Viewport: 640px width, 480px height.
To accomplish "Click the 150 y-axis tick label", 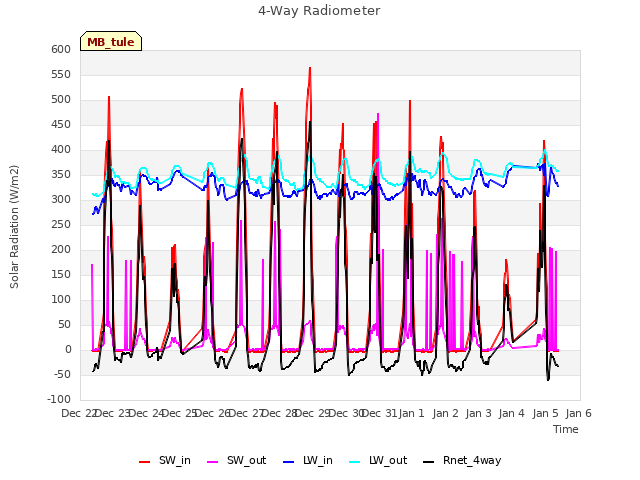I will point(61,274).
